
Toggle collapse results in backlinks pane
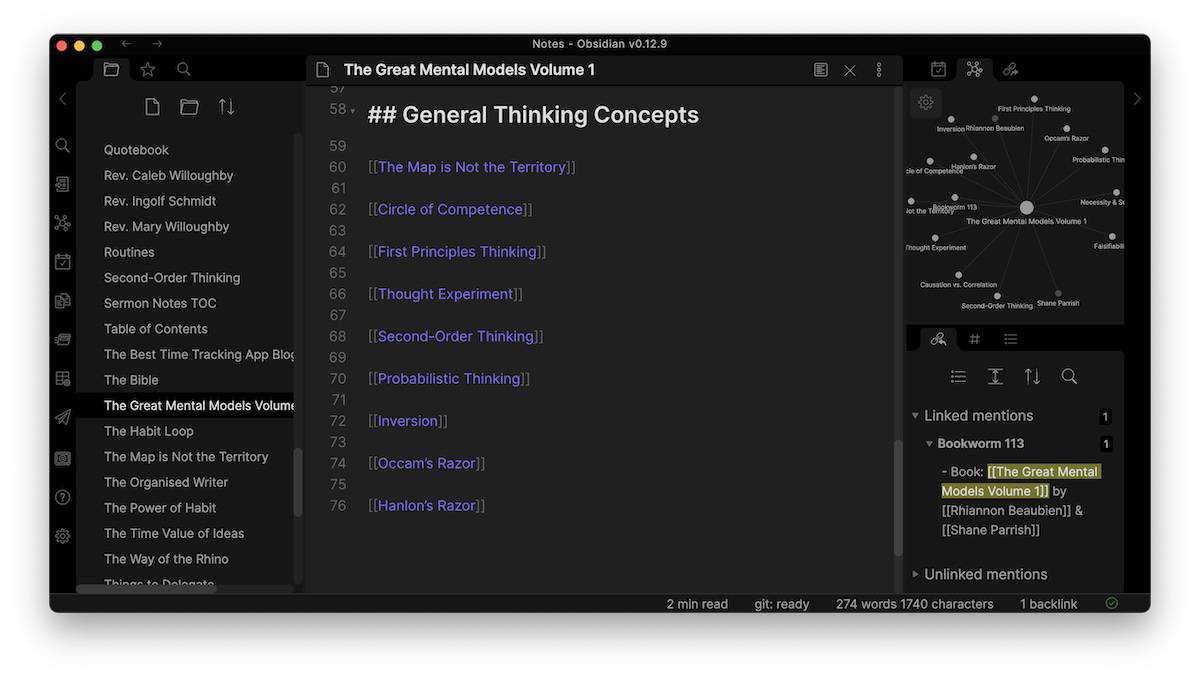[x=958, y=377]
